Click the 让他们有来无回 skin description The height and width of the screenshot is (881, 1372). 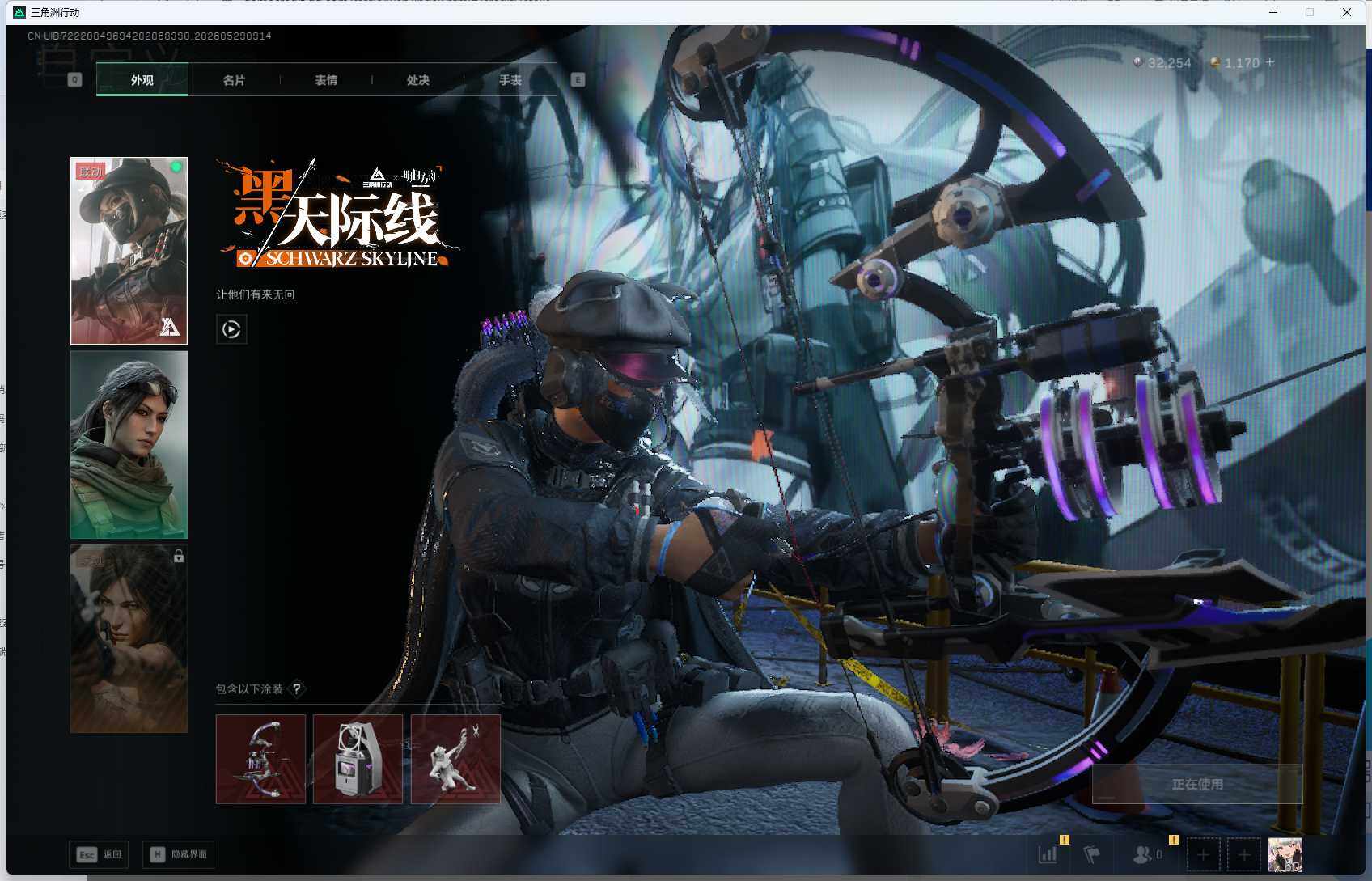click(256, 294)
